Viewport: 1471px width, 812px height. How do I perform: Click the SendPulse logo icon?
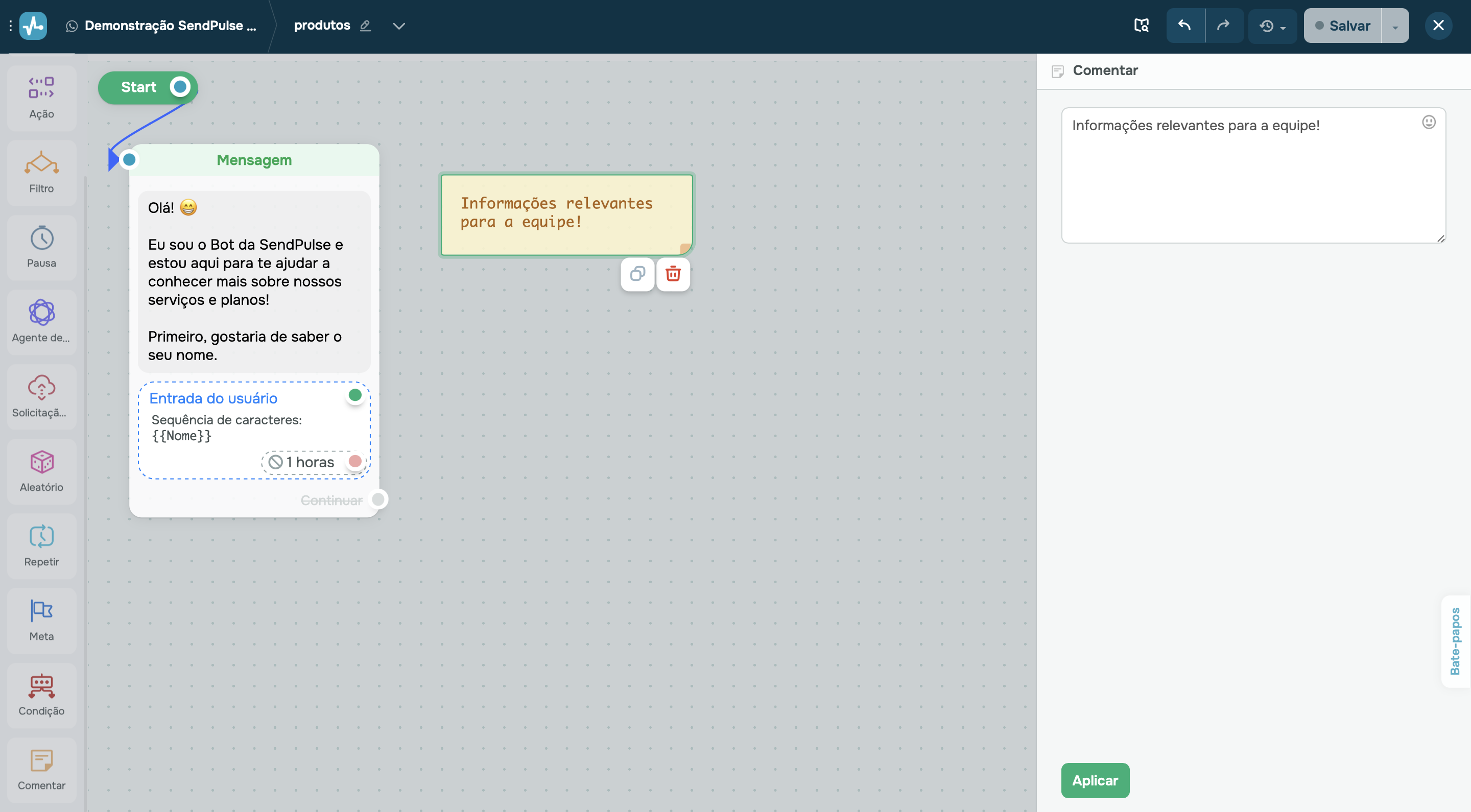coord(33,26)
